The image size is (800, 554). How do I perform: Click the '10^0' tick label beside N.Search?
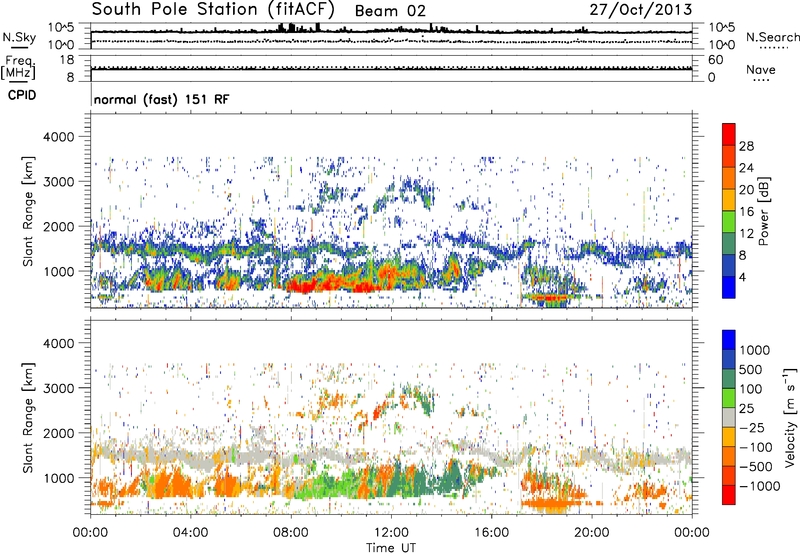coord(722,45)
